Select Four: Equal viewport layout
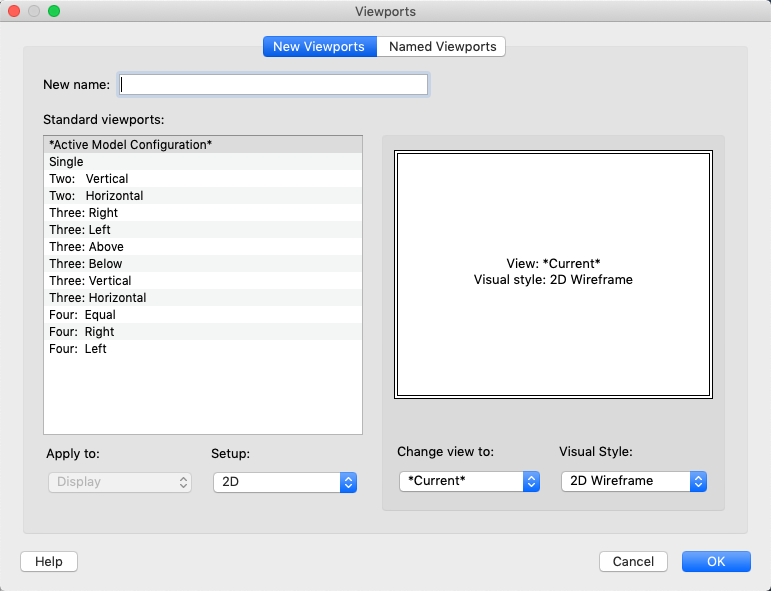Screen dimensions: 771x591 click(82, 315)
